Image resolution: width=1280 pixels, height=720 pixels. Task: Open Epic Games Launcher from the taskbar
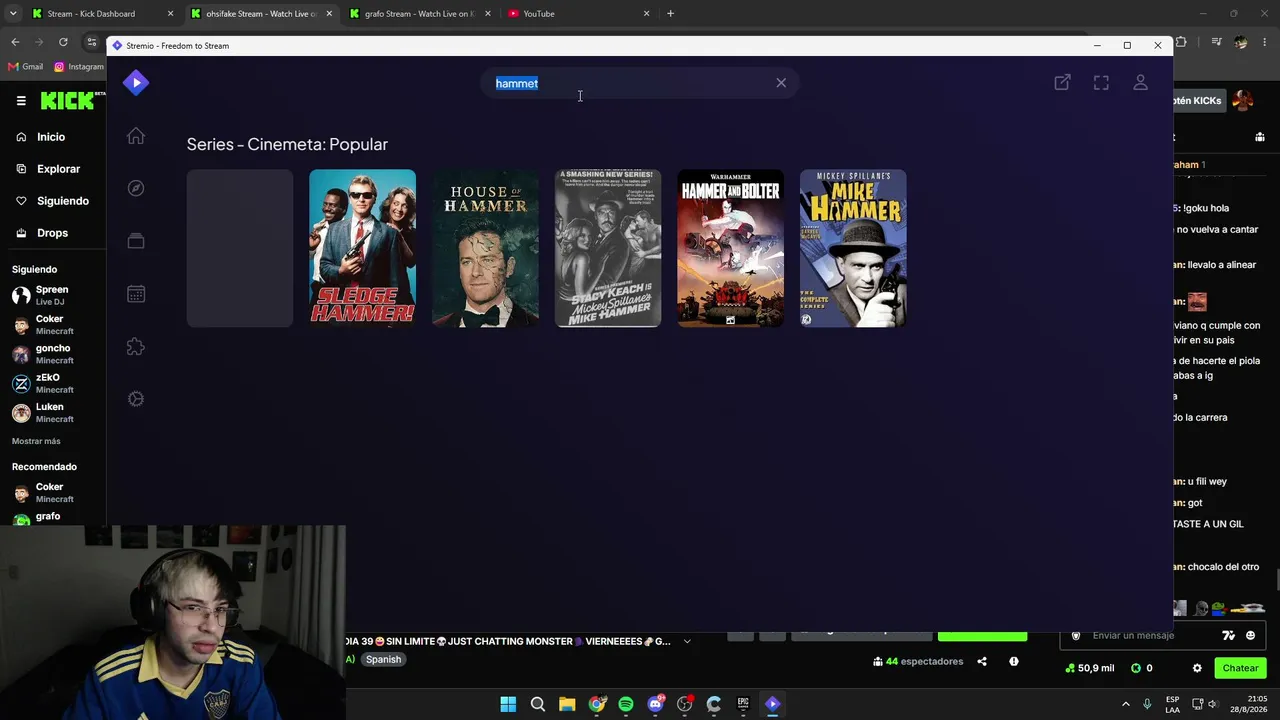tap(743, 704)
